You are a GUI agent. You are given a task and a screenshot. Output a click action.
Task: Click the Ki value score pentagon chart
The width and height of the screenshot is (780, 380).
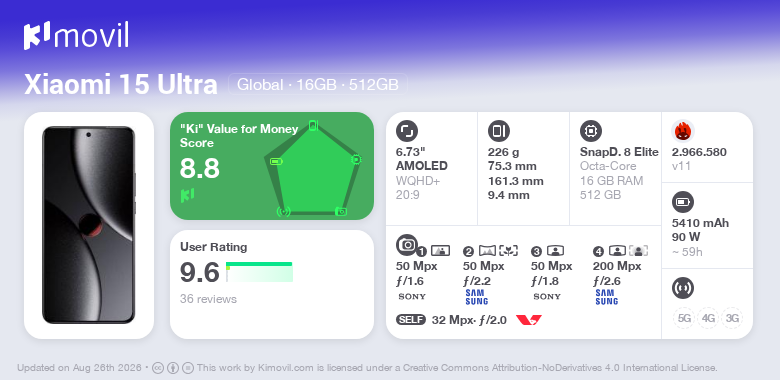pos(313,168)
